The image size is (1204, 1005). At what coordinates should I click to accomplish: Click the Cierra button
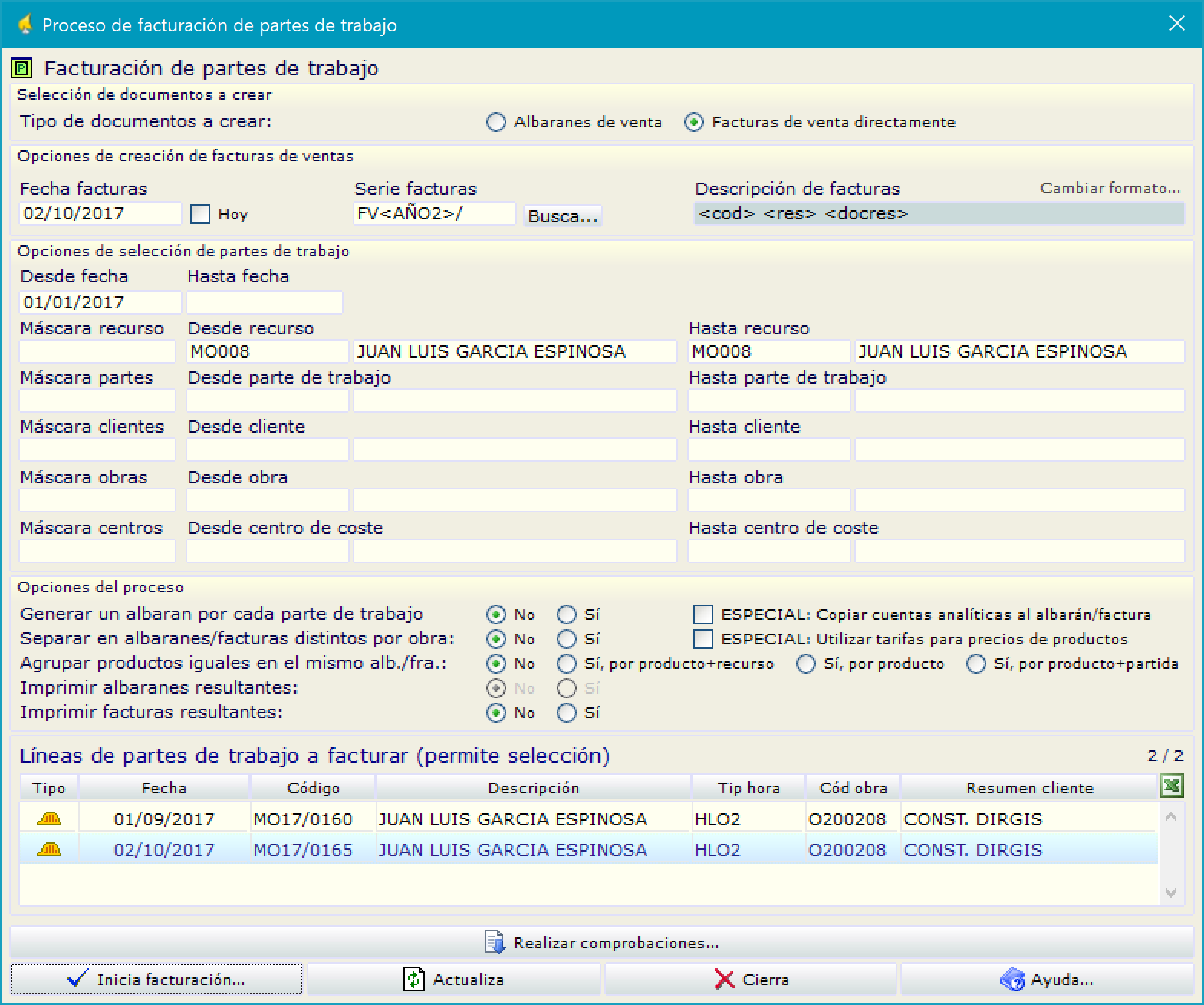tap(751, 980)
